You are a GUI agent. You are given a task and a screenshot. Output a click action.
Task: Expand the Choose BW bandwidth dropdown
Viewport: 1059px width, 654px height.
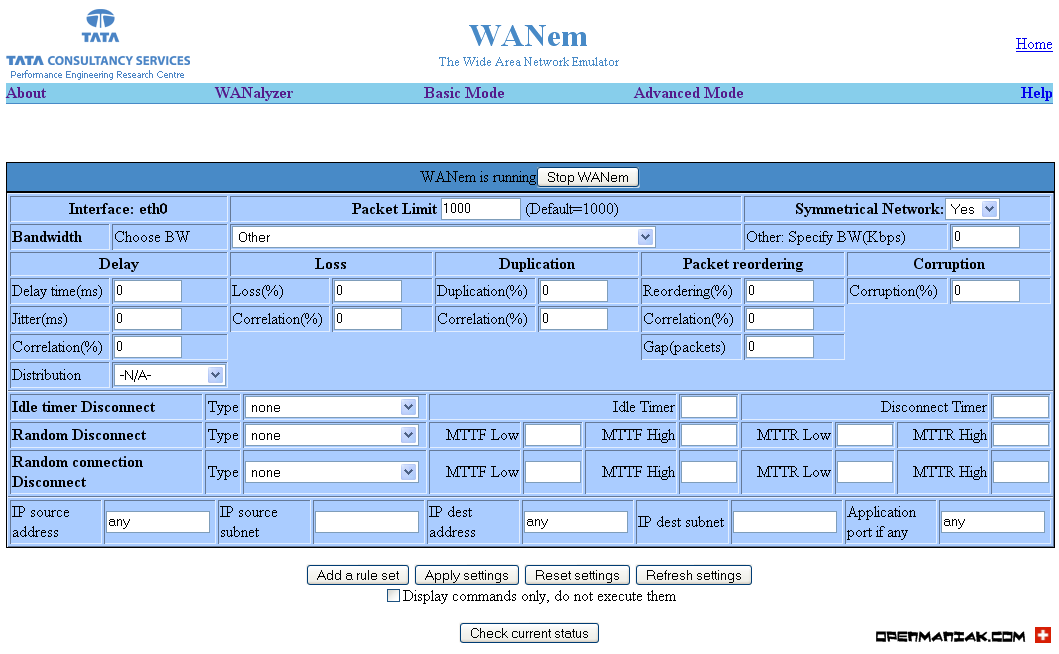click(x=444, y=237)
